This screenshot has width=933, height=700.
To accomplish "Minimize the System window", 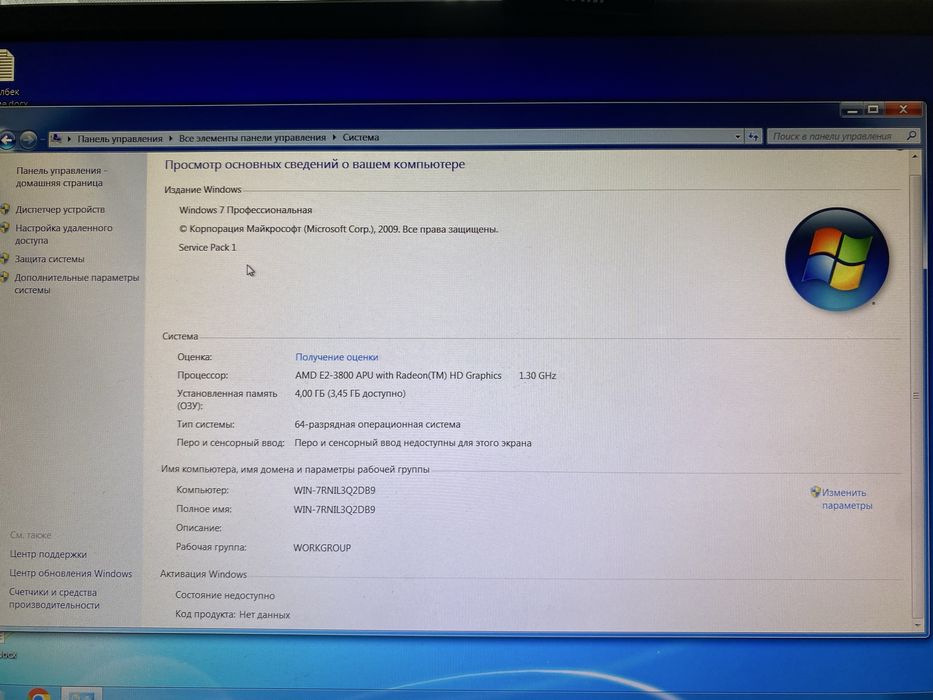I will tap(852, 110).
